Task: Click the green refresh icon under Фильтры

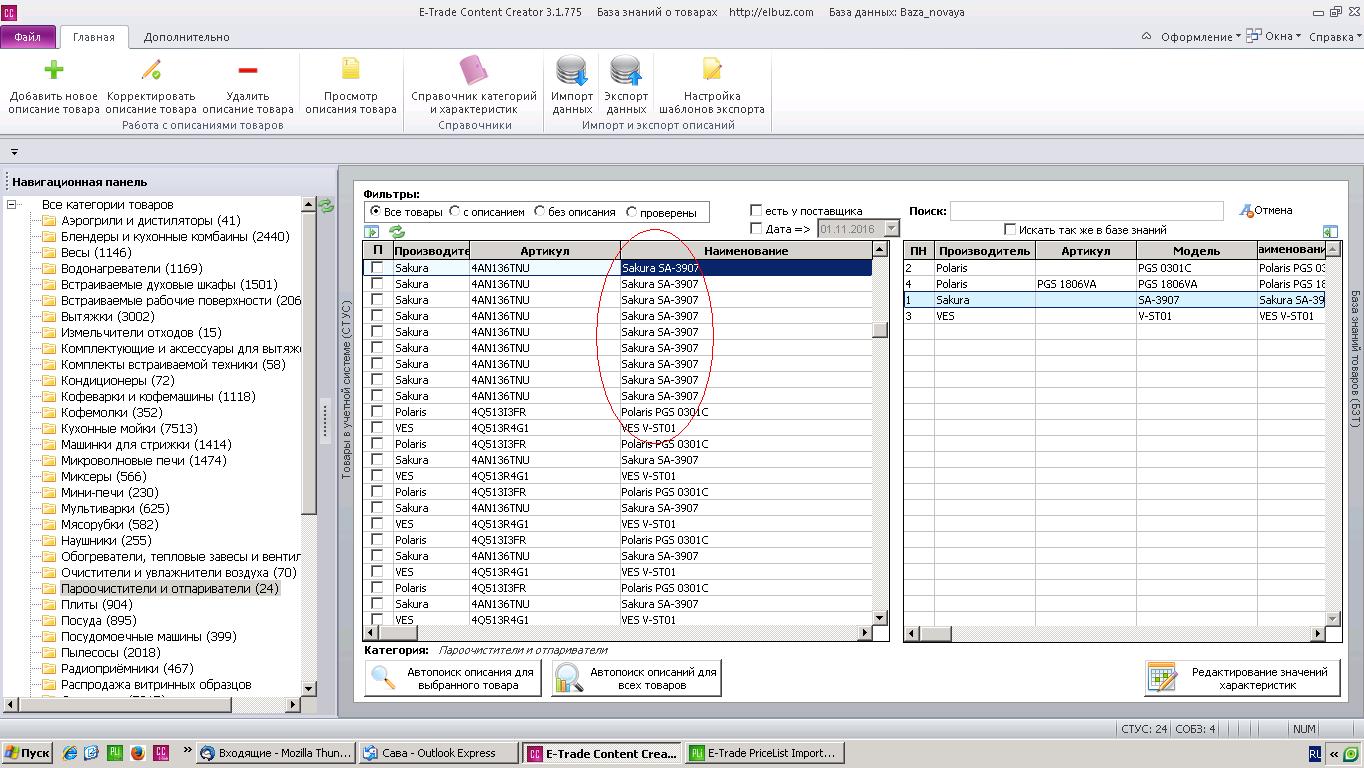Action: (397, 232)
